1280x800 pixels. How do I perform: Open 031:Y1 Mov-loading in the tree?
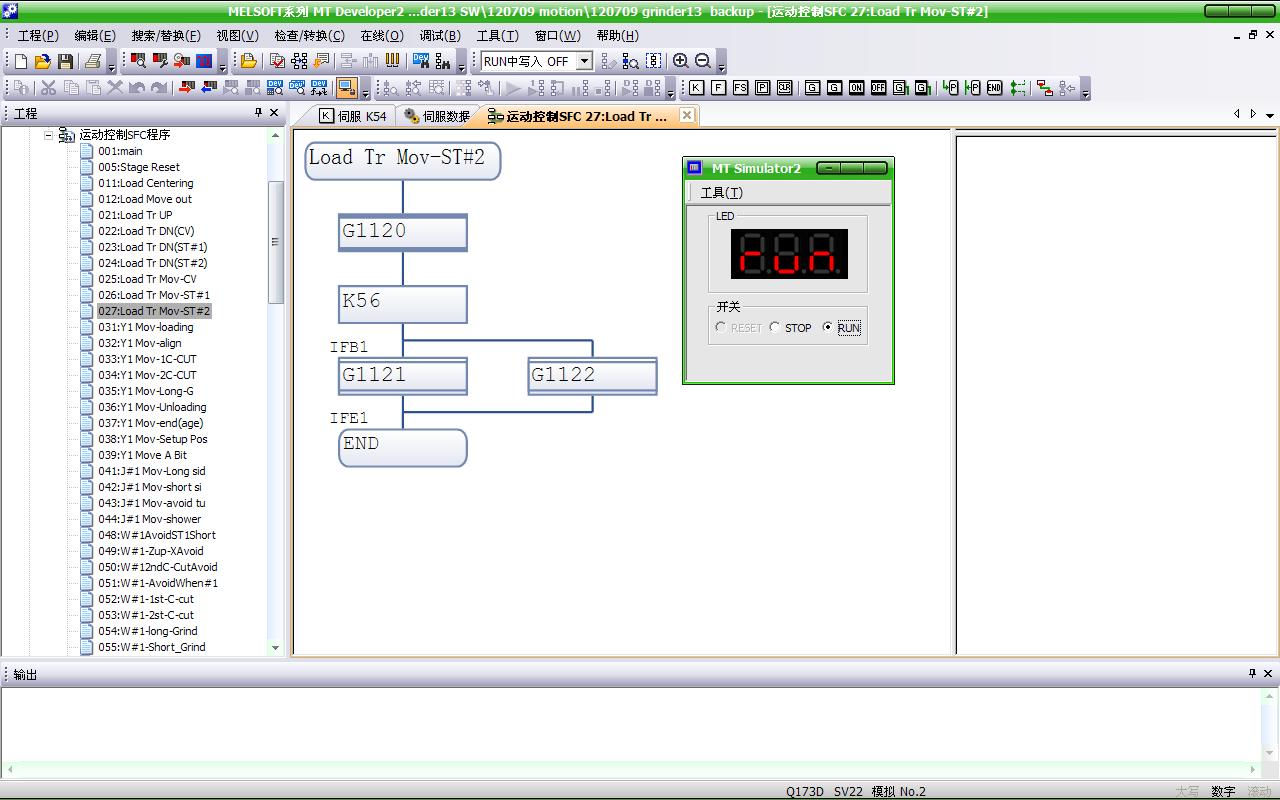(x=145, y=327)
